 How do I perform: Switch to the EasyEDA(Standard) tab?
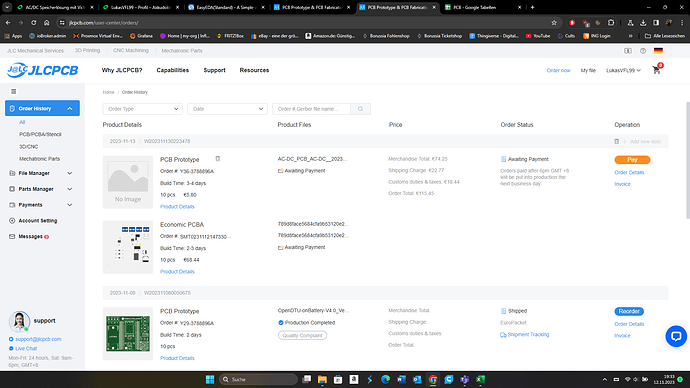(226, 7)
